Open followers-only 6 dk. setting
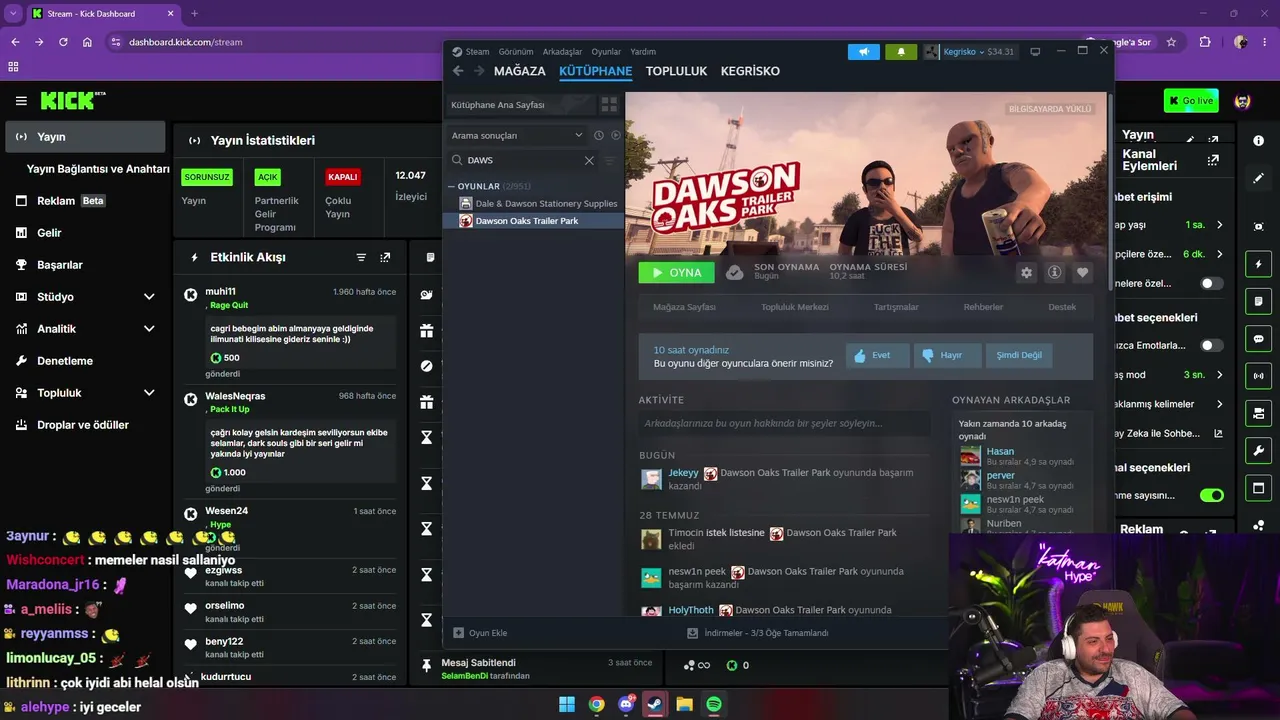 [x=1204, y=254]
